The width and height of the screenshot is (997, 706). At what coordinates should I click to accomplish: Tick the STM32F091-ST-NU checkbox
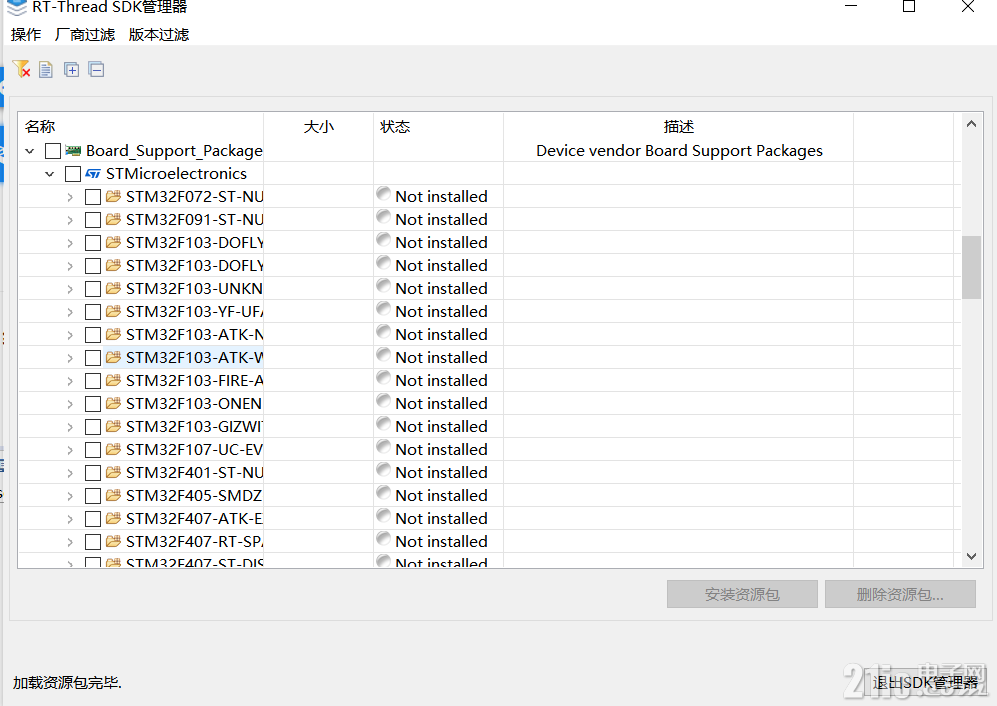93,220
